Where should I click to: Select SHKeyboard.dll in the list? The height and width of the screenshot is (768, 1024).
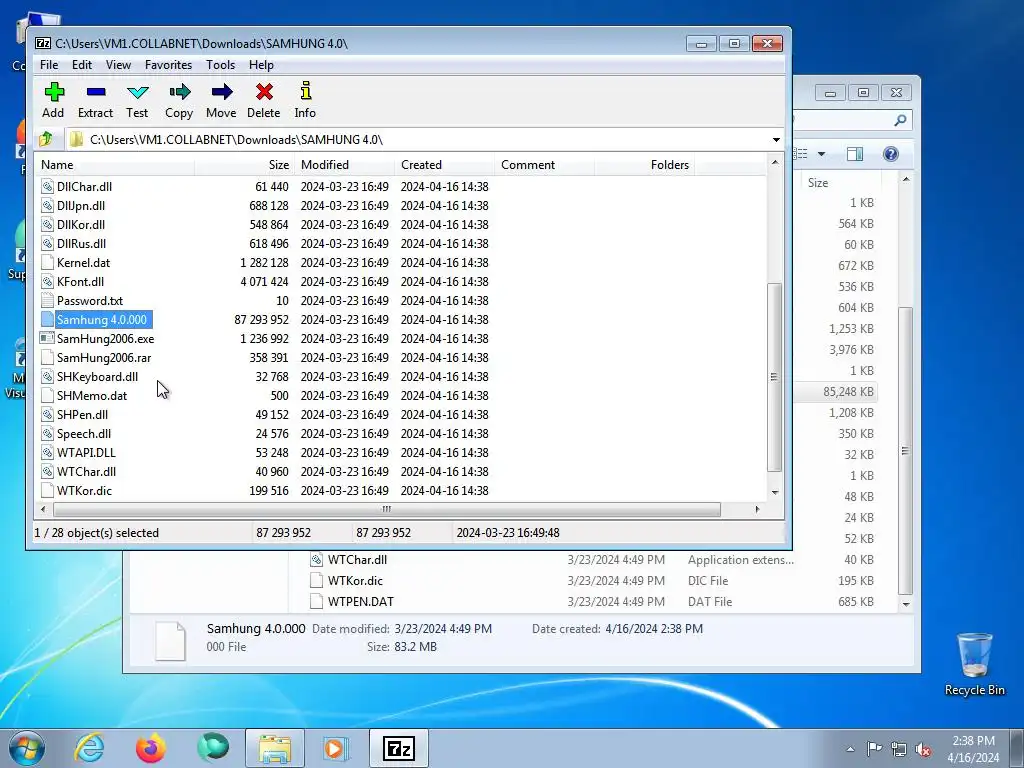[97, 377]
